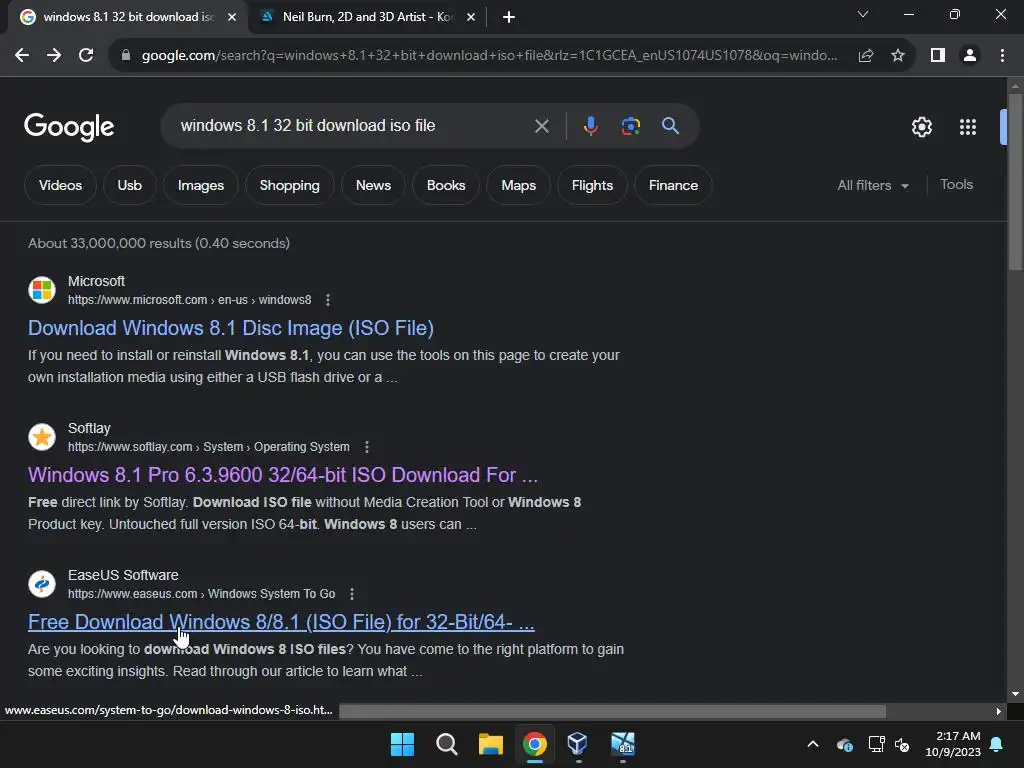The image size is (1024, 768).
Task: Click the softlay.com URL breadcrumb
Action: 208,447
